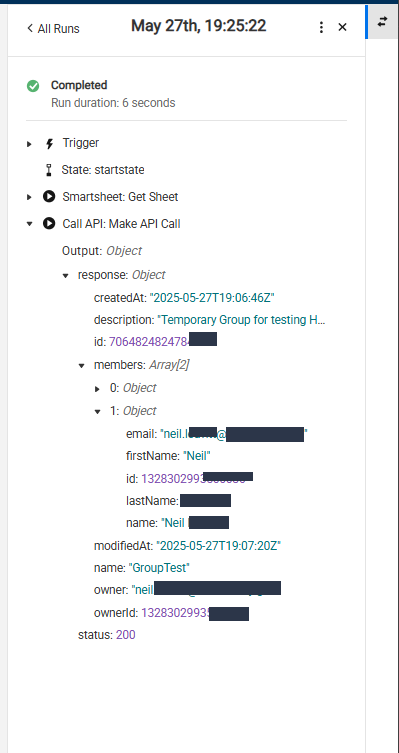The image size is (399, 753).
Task: Click the green Completed checkmark icon
Action: coord(33,86)
